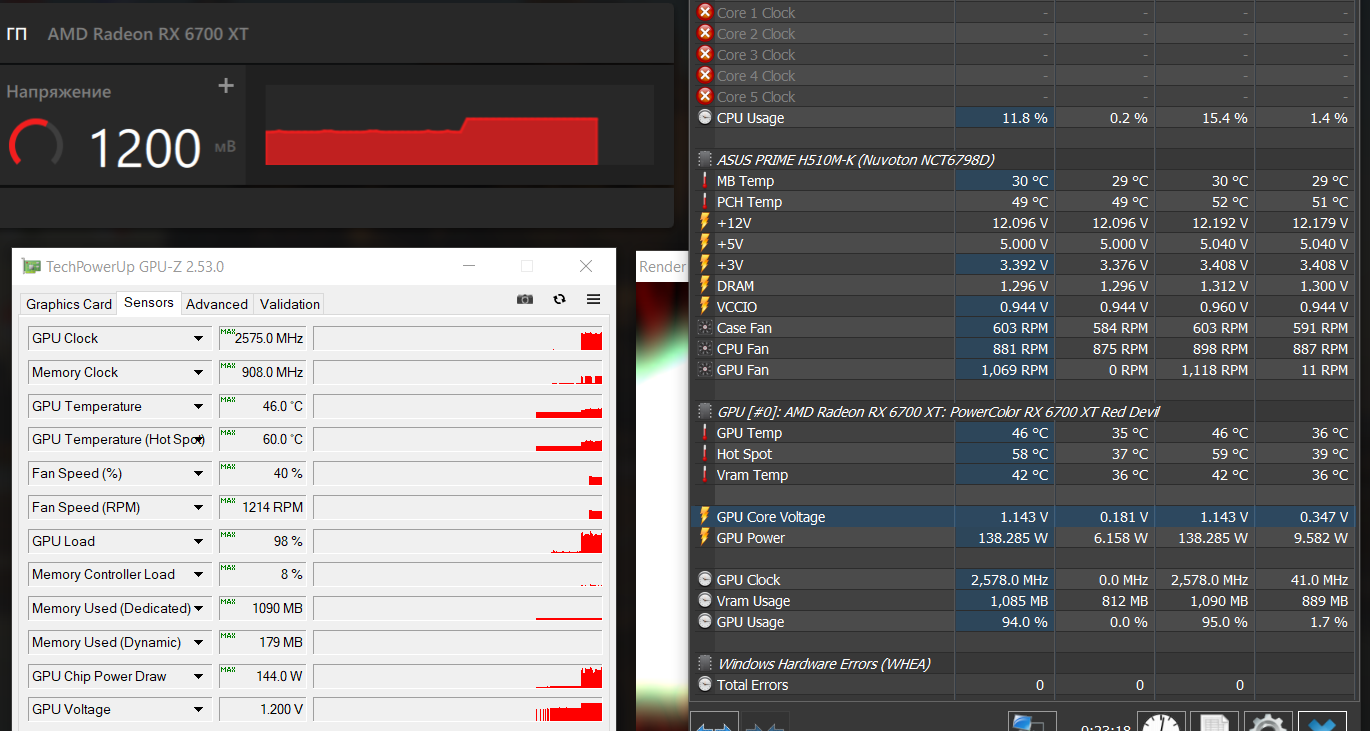
Task: Click the GPU-Z app icon in title bar
Action: [31, 266]
